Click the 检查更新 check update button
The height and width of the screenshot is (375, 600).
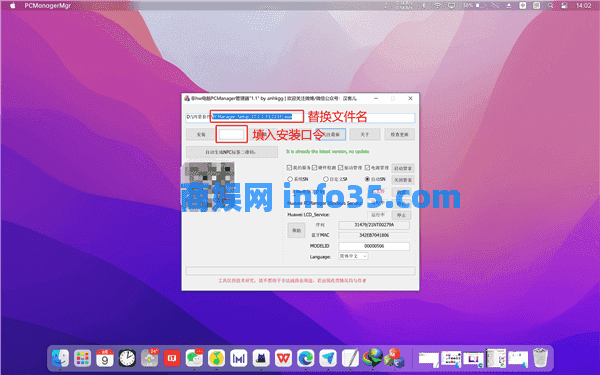coord(399,134)
